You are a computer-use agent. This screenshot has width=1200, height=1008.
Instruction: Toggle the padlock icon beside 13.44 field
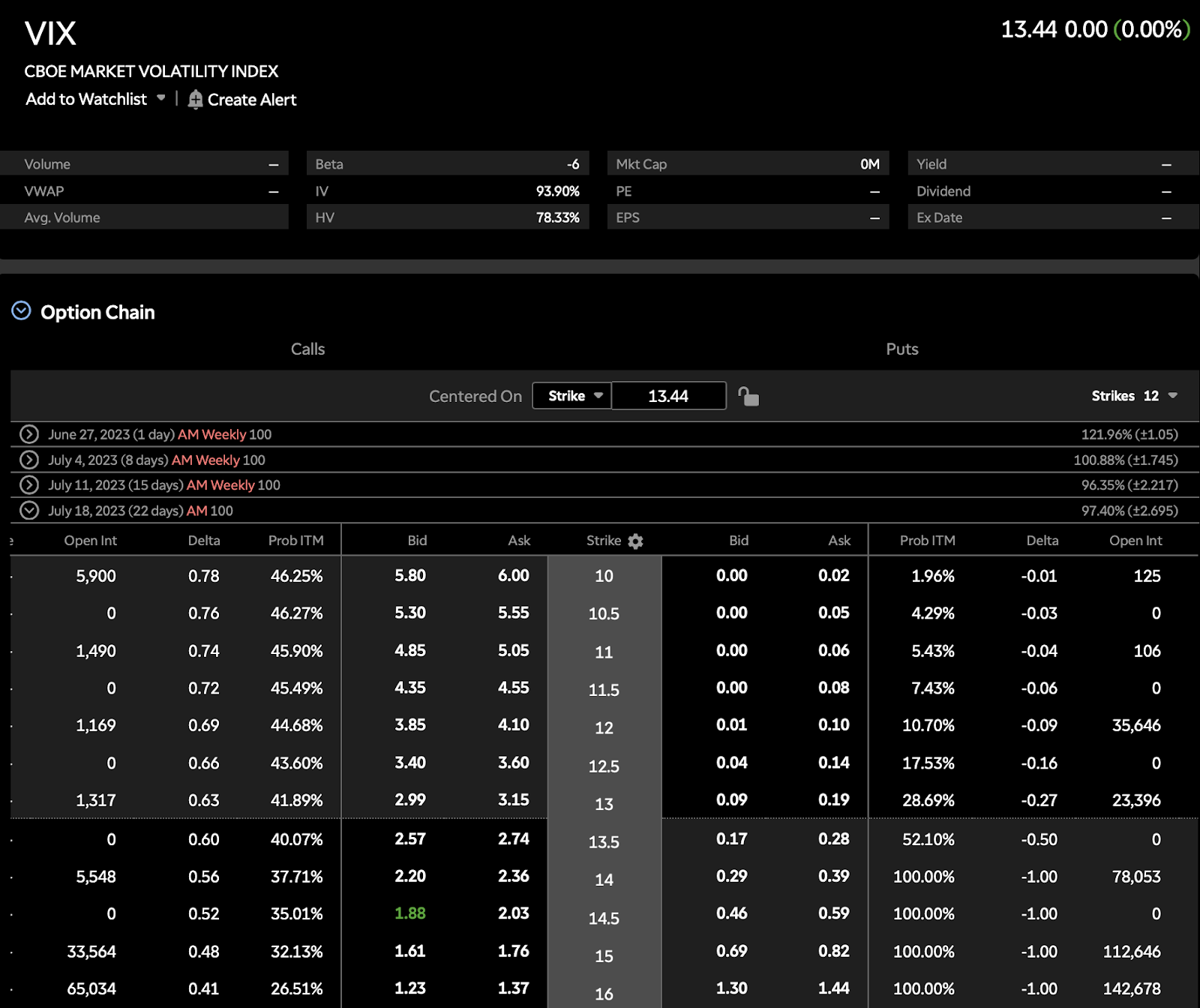pos(748,396)
